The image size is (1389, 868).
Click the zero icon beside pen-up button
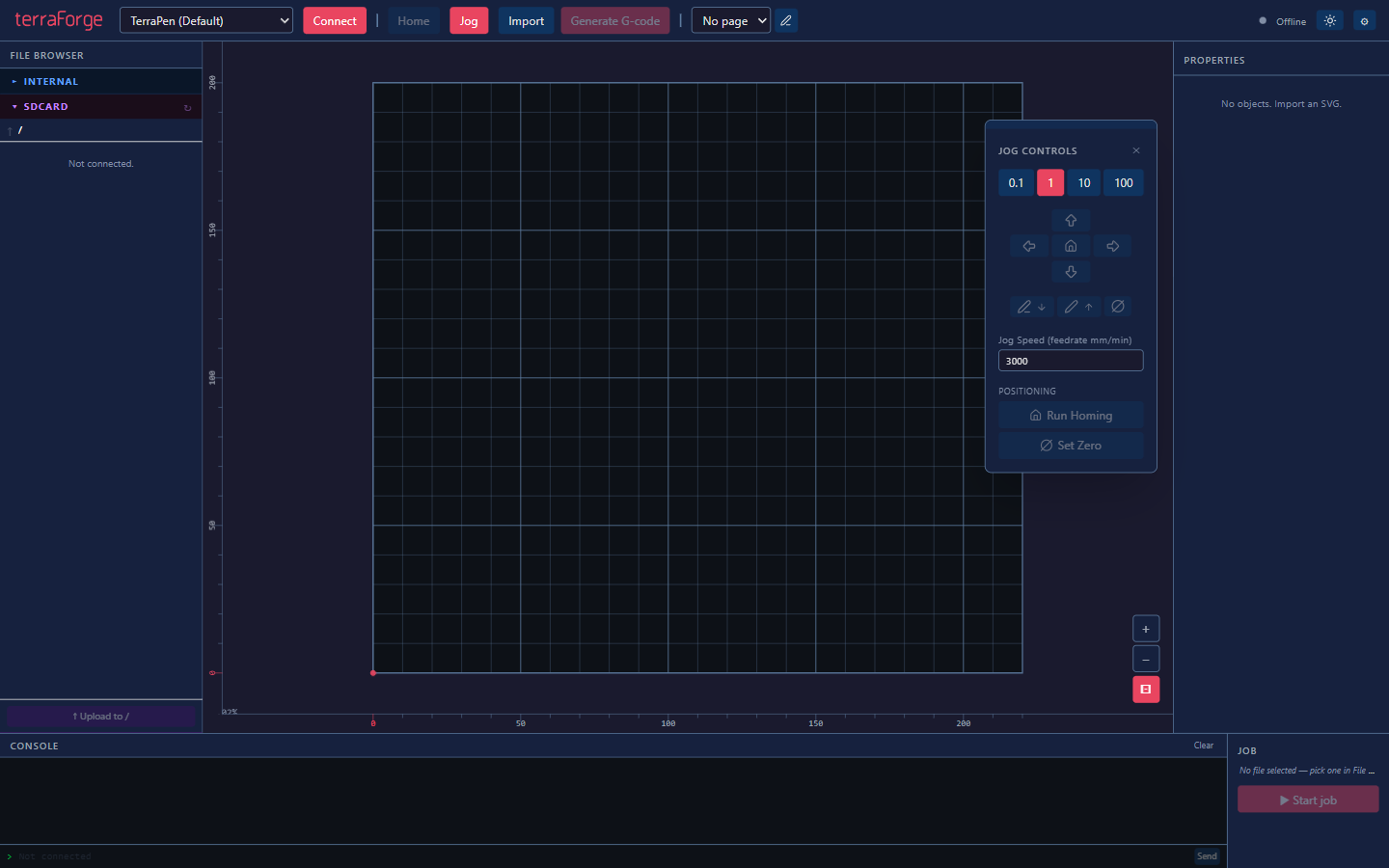[1118, 307]
